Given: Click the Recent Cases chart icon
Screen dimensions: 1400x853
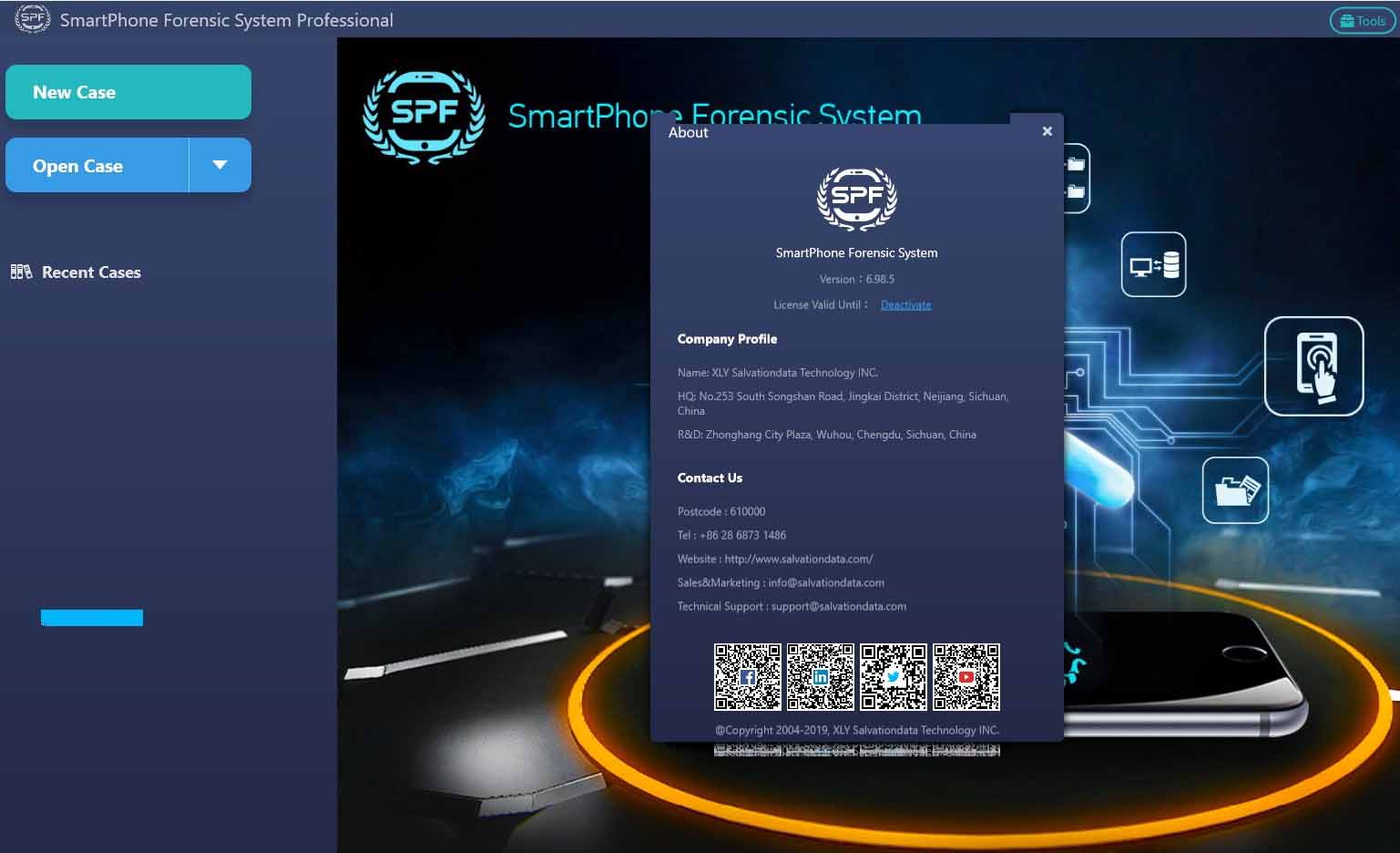Looking at the screenshot, I should coord(20,272).
